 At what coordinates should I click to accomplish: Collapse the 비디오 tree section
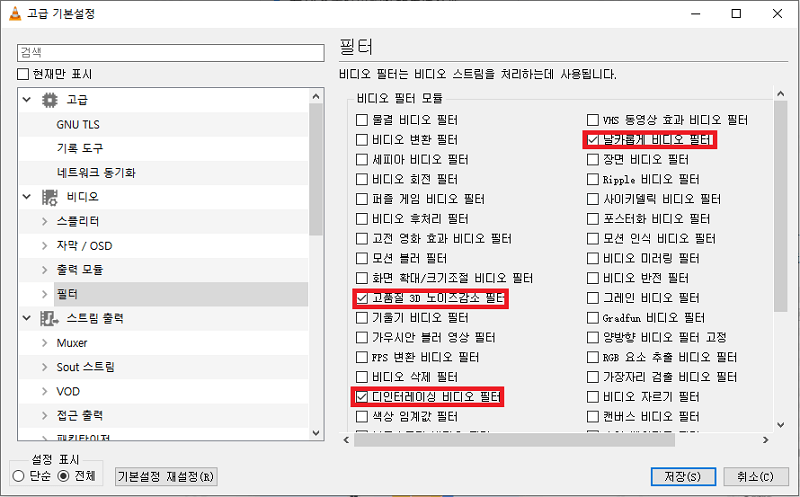click(27, 197)
